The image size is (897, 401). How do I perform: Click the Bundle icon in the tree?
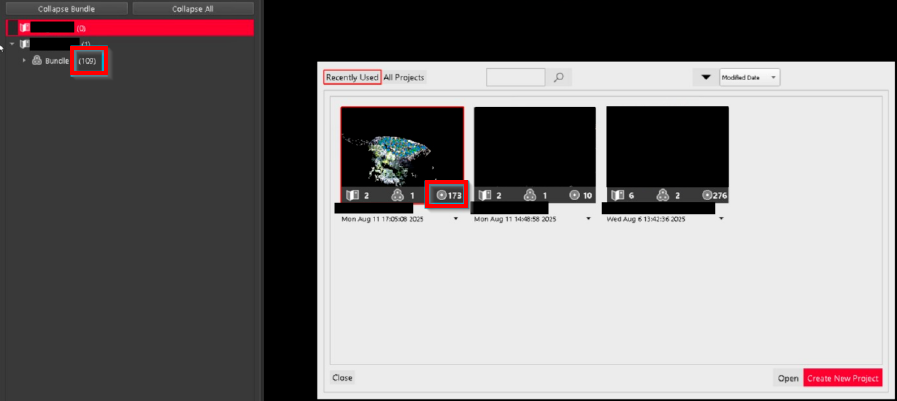[37, 61]
